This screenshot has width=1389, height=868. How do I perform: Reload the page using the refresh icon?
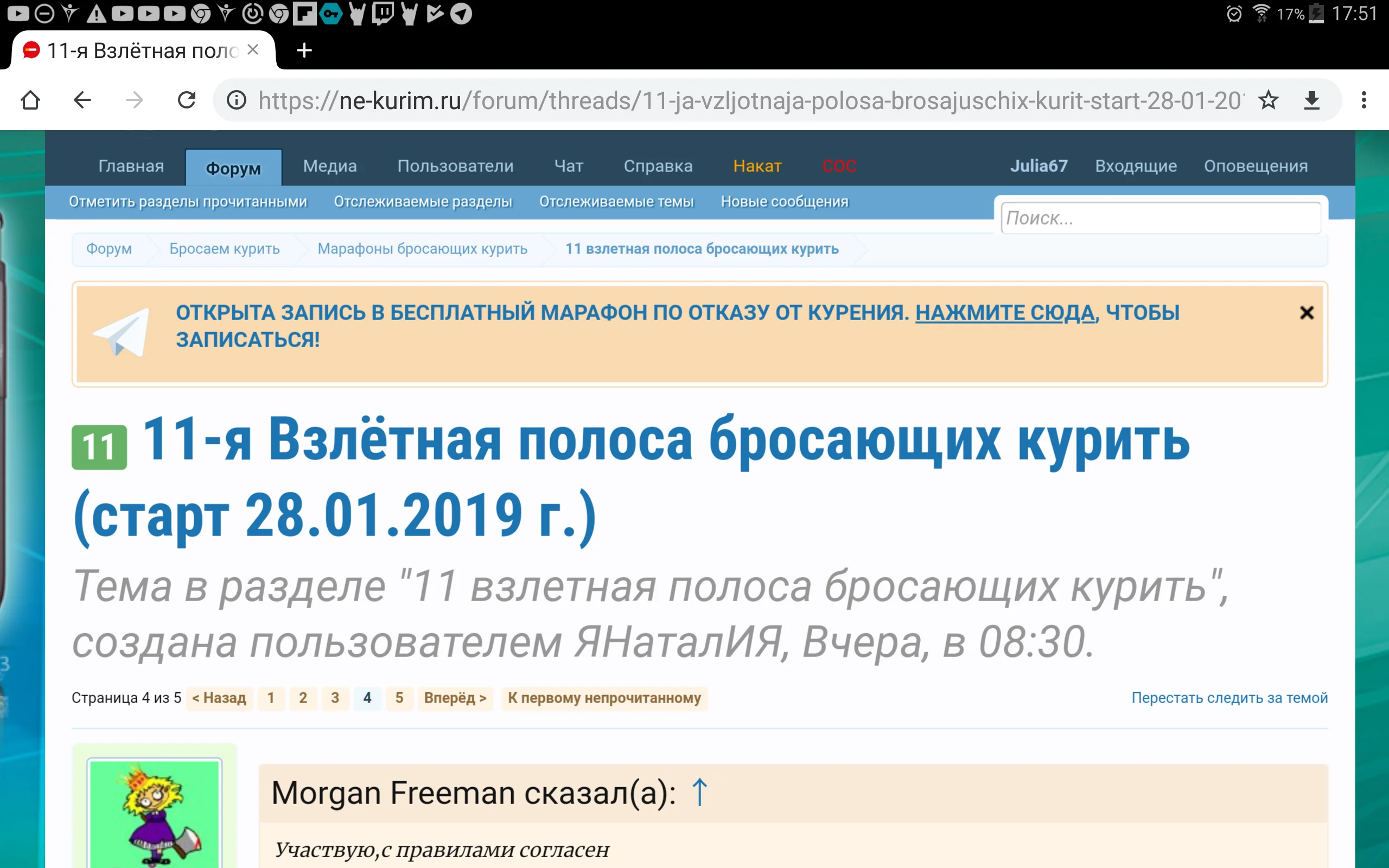(x=186, y=100)
